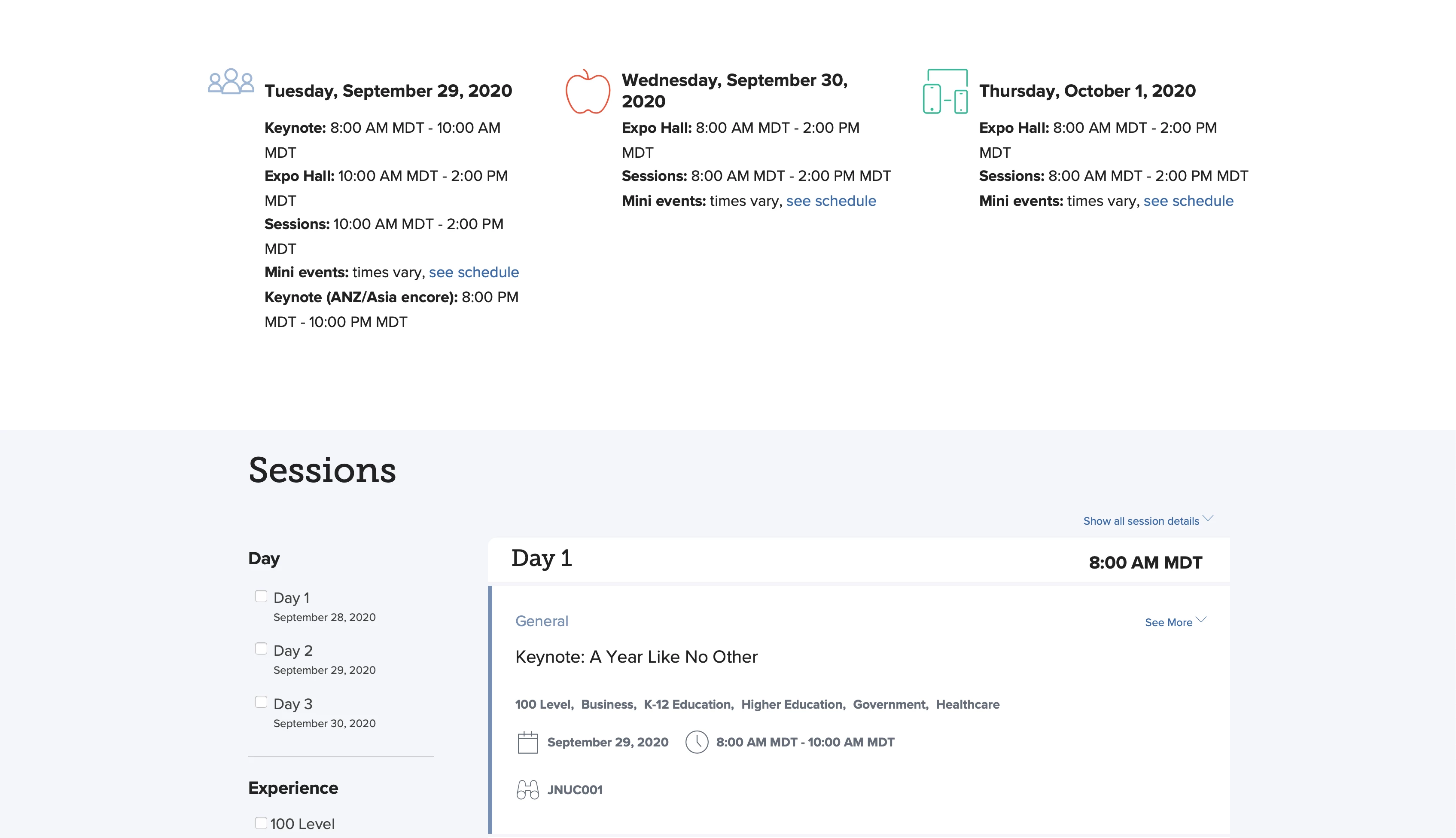This screenshot has height=838, width=1456.
Task: Click the Healthcare tag on the keynote session
Action: click(x=967, y=704)
